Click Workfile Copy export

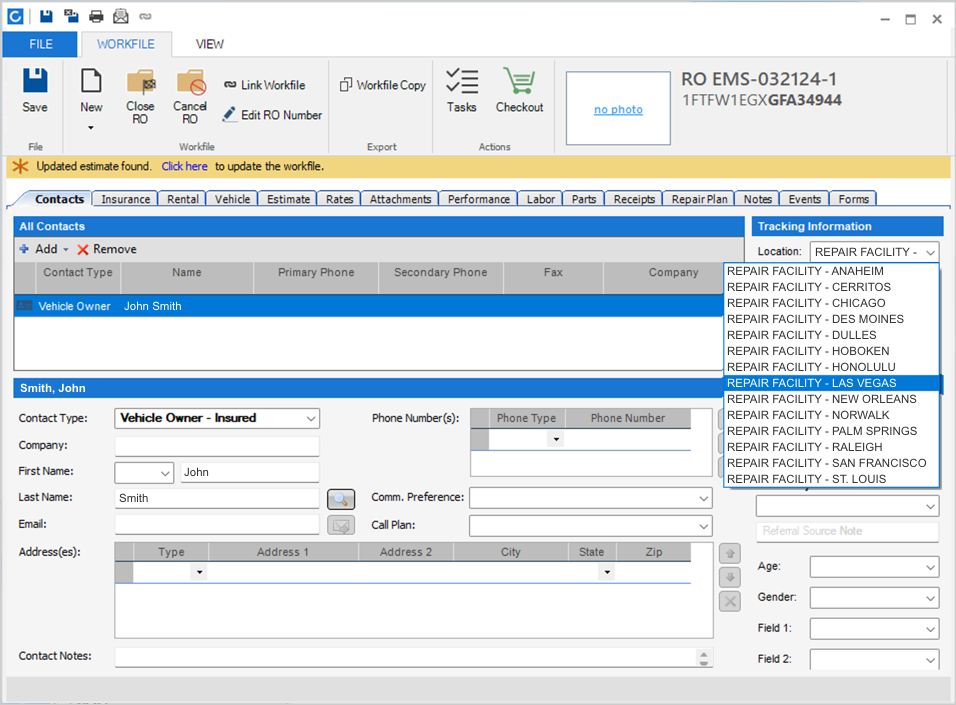(x=382, y=85)
